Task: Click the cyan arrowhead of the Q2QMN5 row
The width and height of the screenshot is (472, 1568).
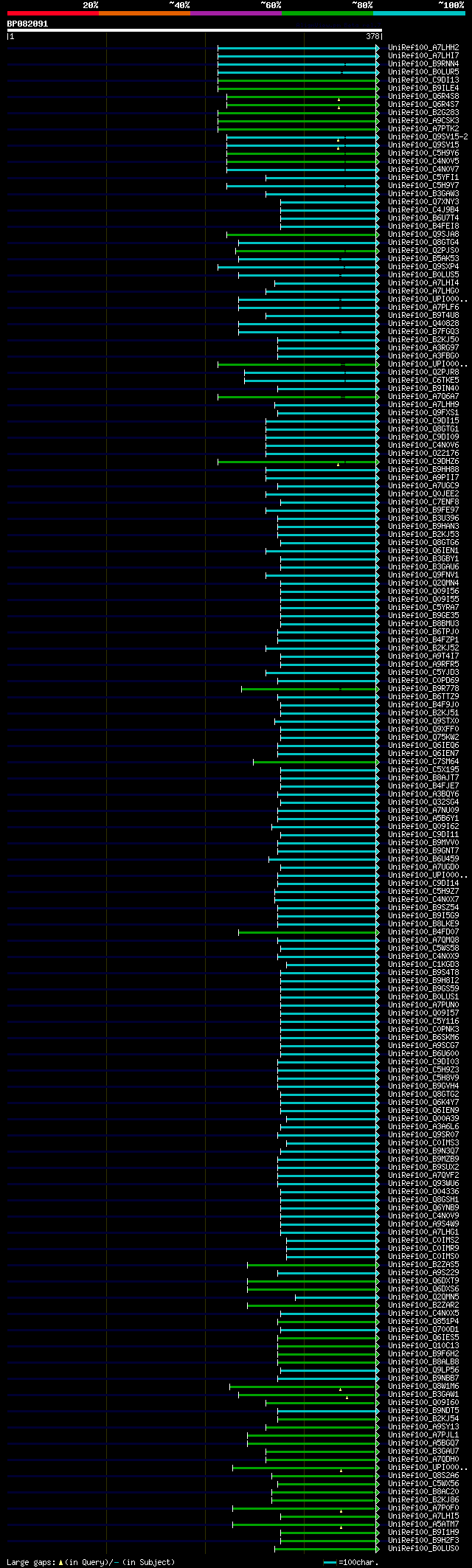Action: click(378, 1297)
